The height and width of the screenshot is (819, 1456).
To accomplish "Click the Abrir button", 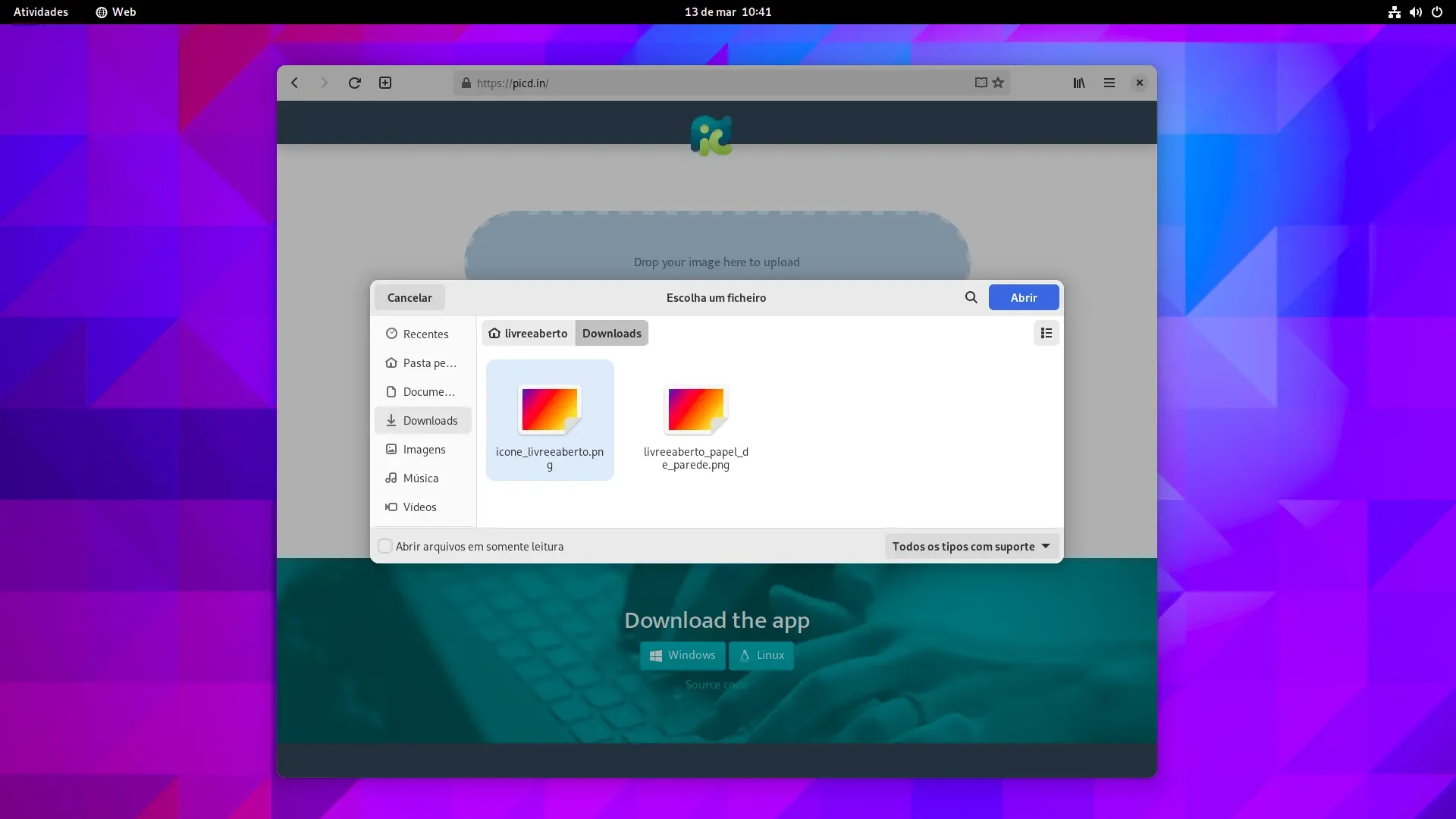I will click(x=1024, y=297).
